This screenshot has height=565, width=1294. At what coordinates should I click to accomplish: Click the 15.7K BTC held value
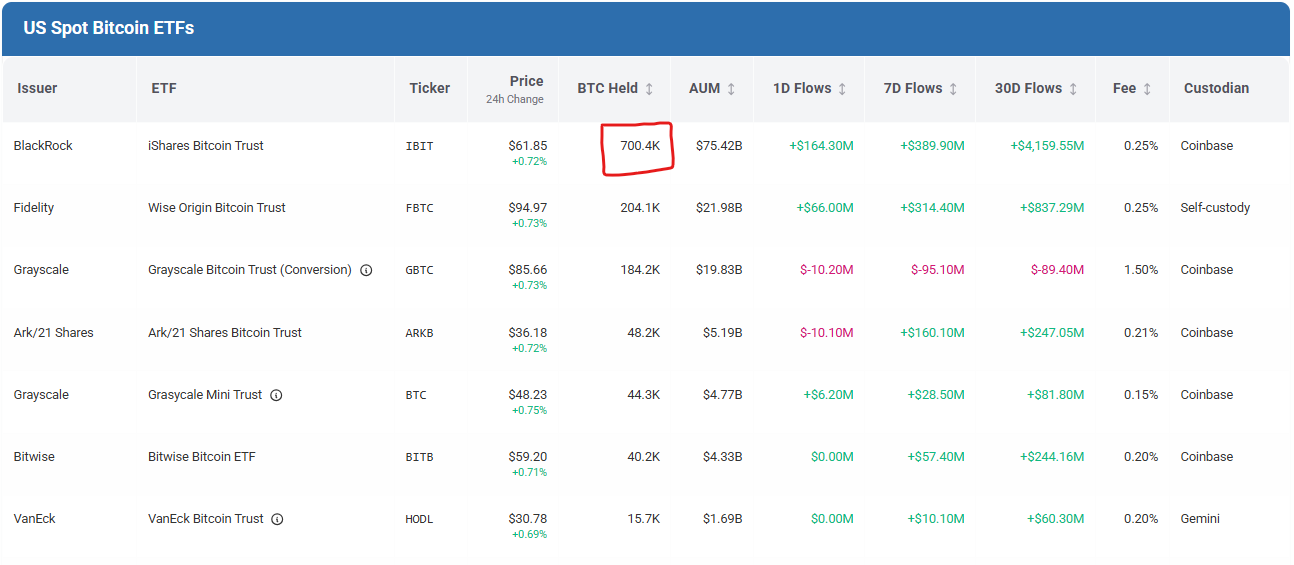tap(643, 519)
